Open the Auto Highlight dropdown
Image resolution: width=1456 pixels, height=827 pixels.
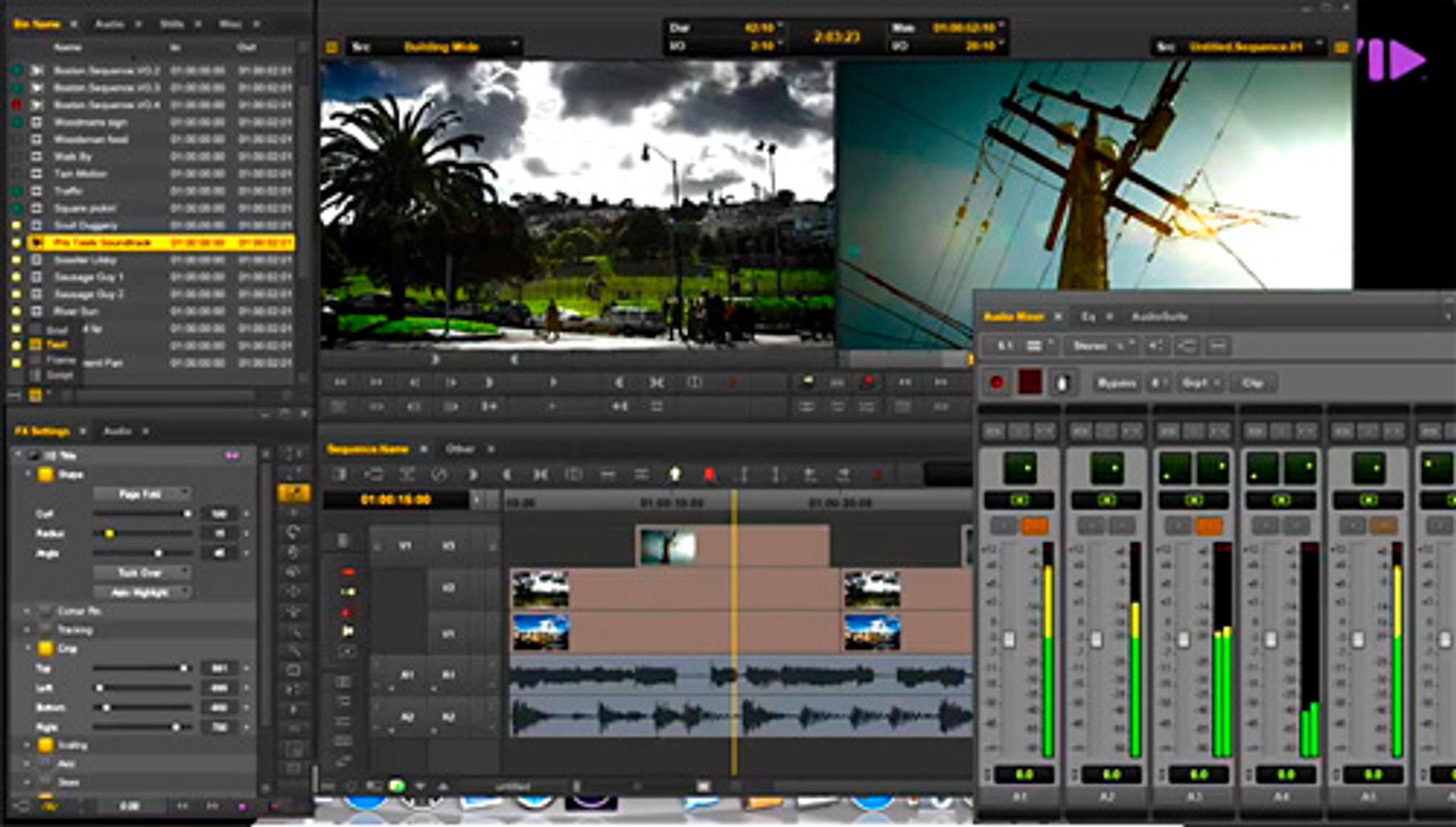coord(142,593)
